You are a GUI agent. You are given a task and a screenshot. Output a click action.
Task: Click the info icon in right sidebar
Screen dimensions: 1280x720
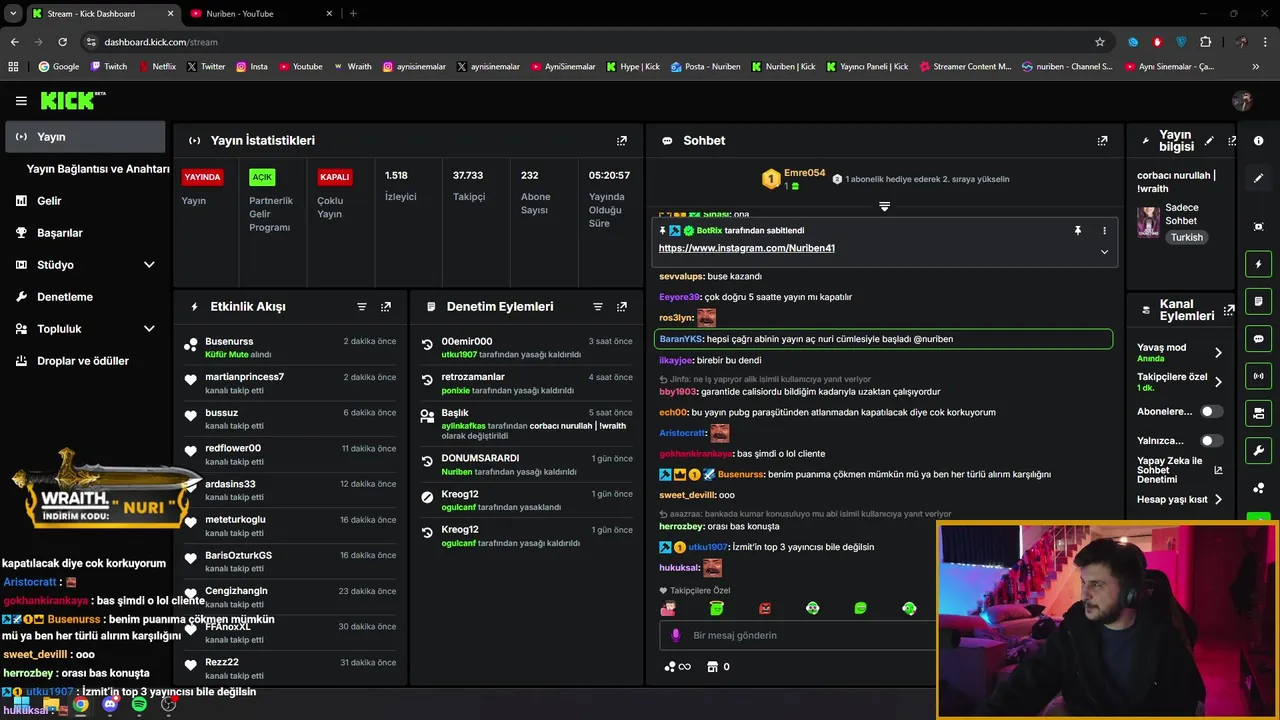pos(1258,141)
